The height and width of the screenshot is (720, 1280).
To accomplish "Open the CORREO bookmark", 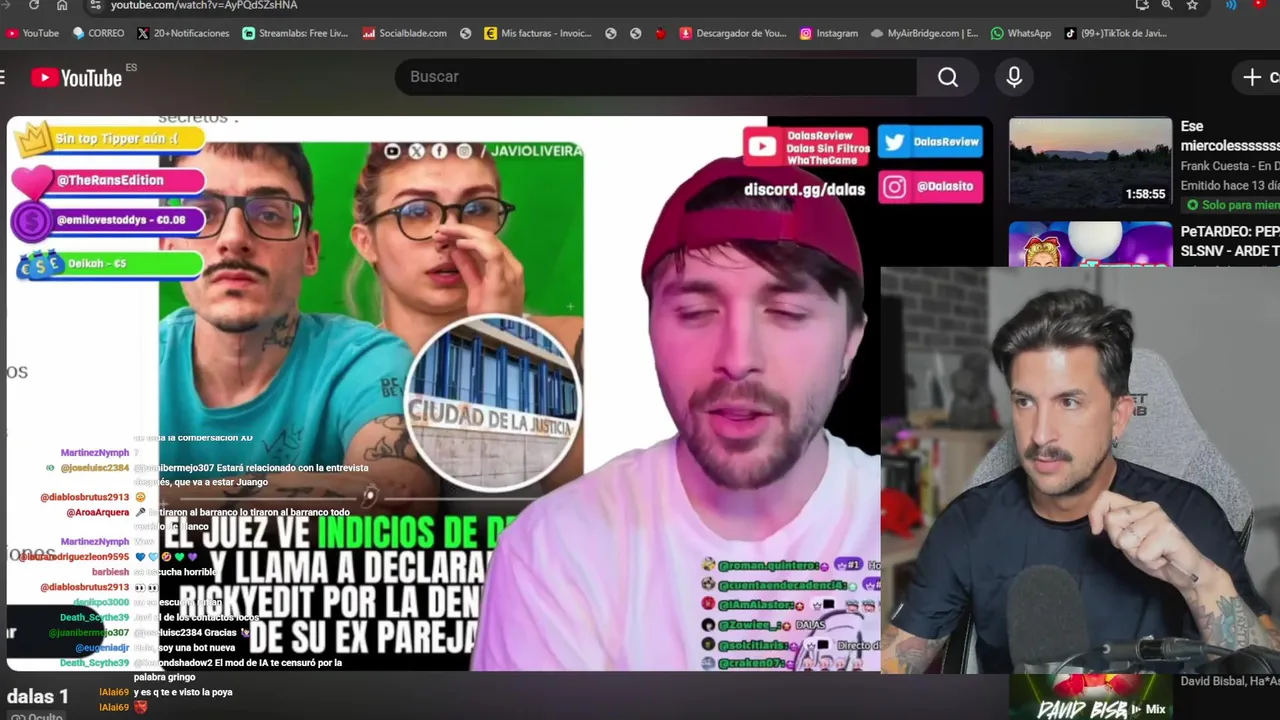I will 98,33.
